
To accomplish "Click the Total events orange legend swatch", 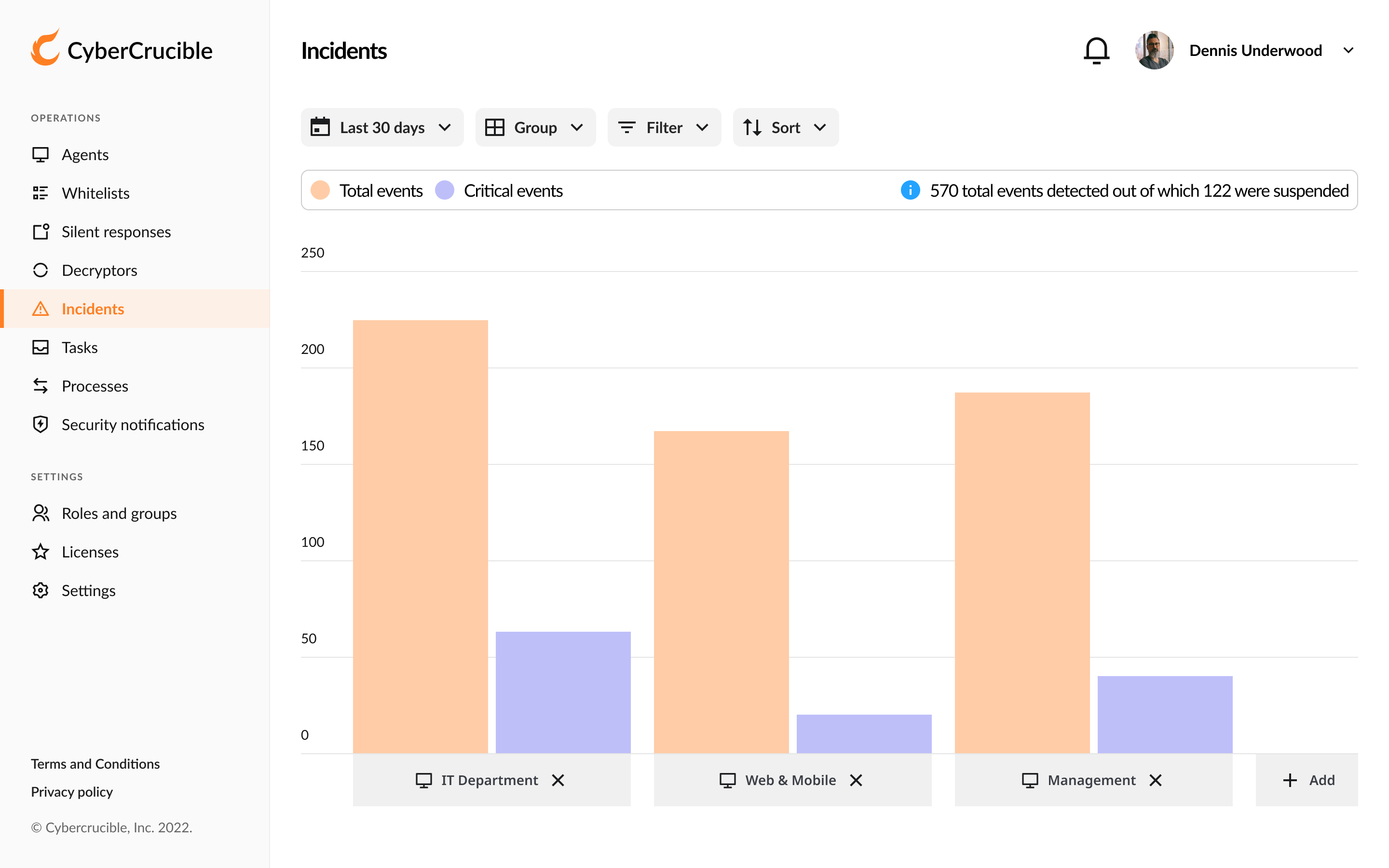I will click(x=320, y=190).
